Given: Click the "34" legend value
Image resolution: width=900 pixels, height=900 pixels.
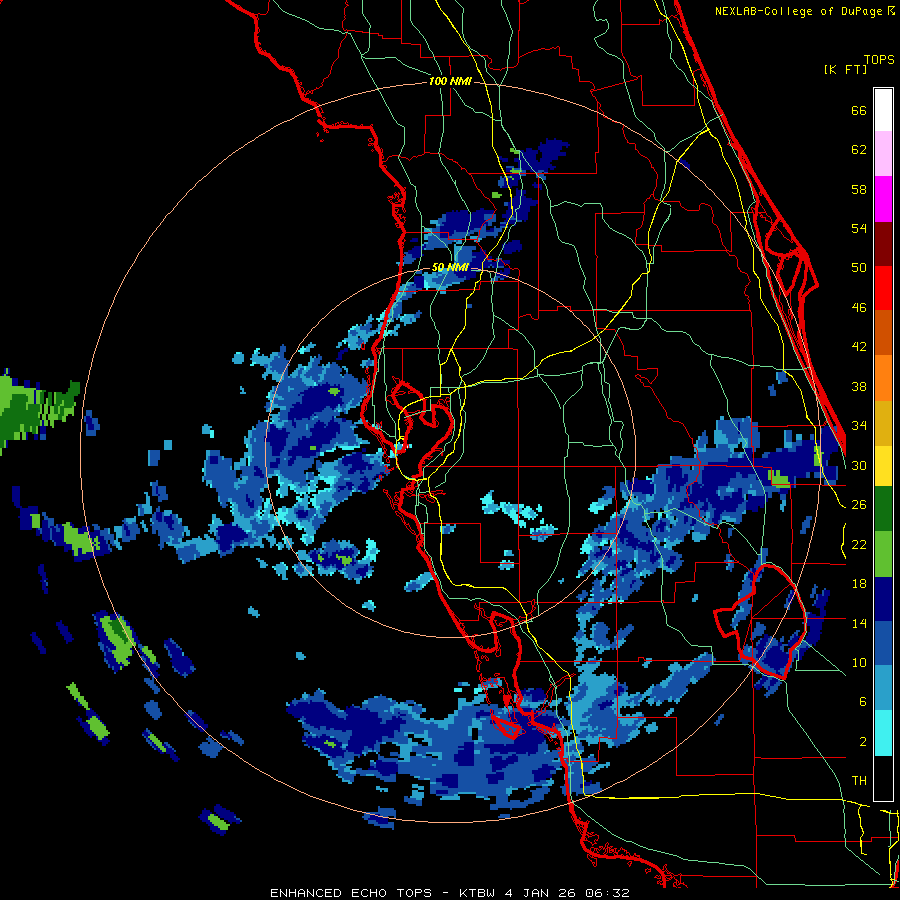Looking at the screenshot, I should 859,426.
